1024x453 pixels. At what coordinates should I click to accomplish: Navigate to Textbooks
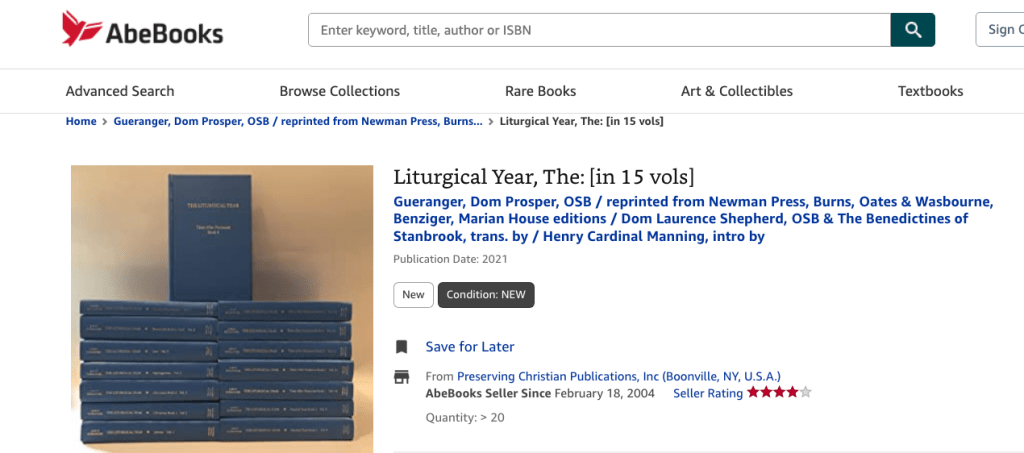pyautogui.click(x=930, y=91)
